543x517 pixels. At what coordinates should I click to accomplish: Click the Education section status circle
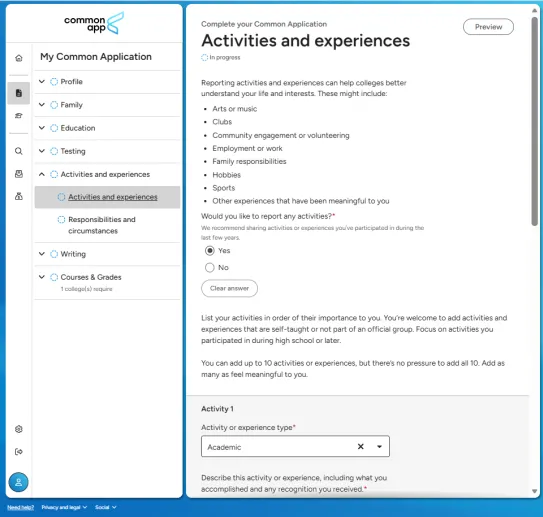click(x=54, y=128)
